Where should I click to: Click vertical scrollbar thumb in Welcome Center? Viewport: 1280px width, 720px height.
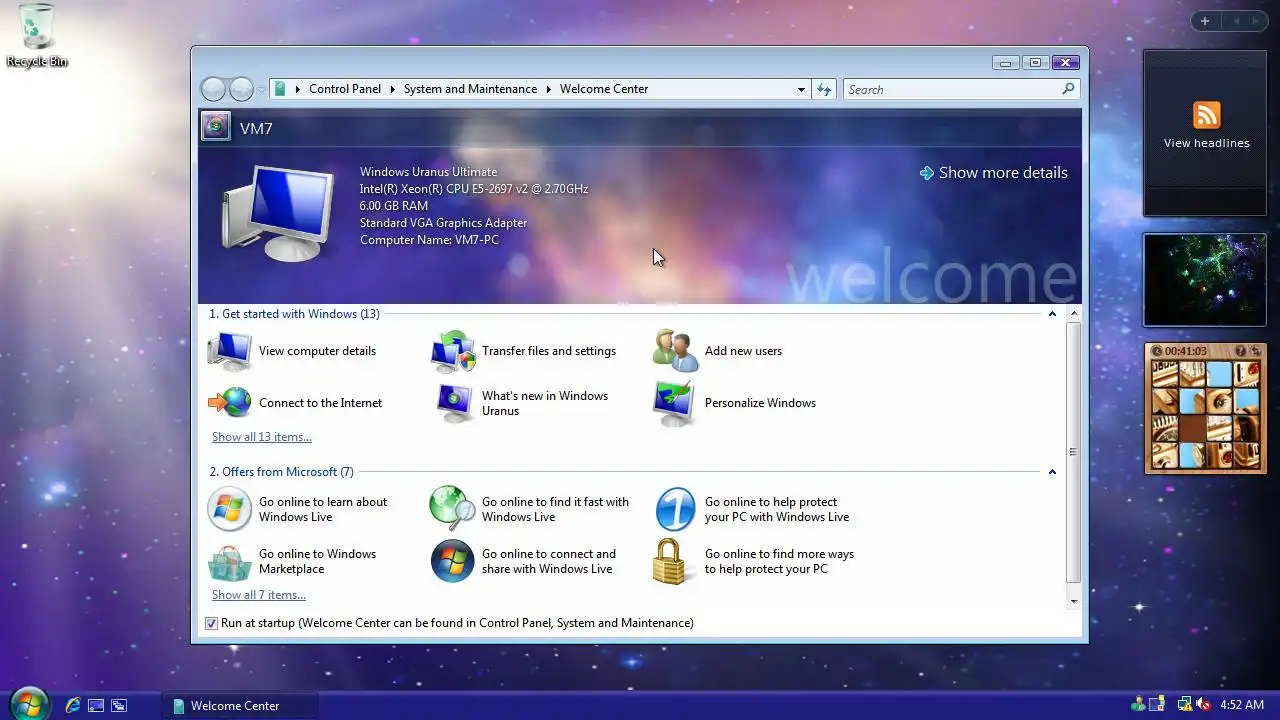(x=1073, y=451)
